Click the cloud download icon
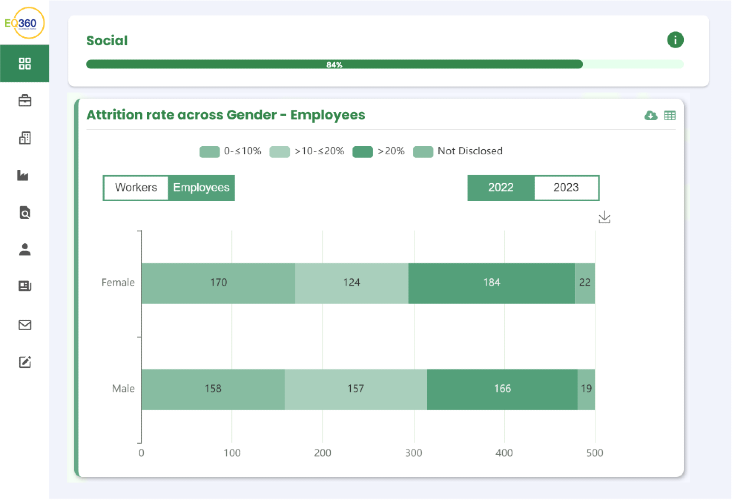Viewport: 732px width, 500px height. click(x=651, y=115)
